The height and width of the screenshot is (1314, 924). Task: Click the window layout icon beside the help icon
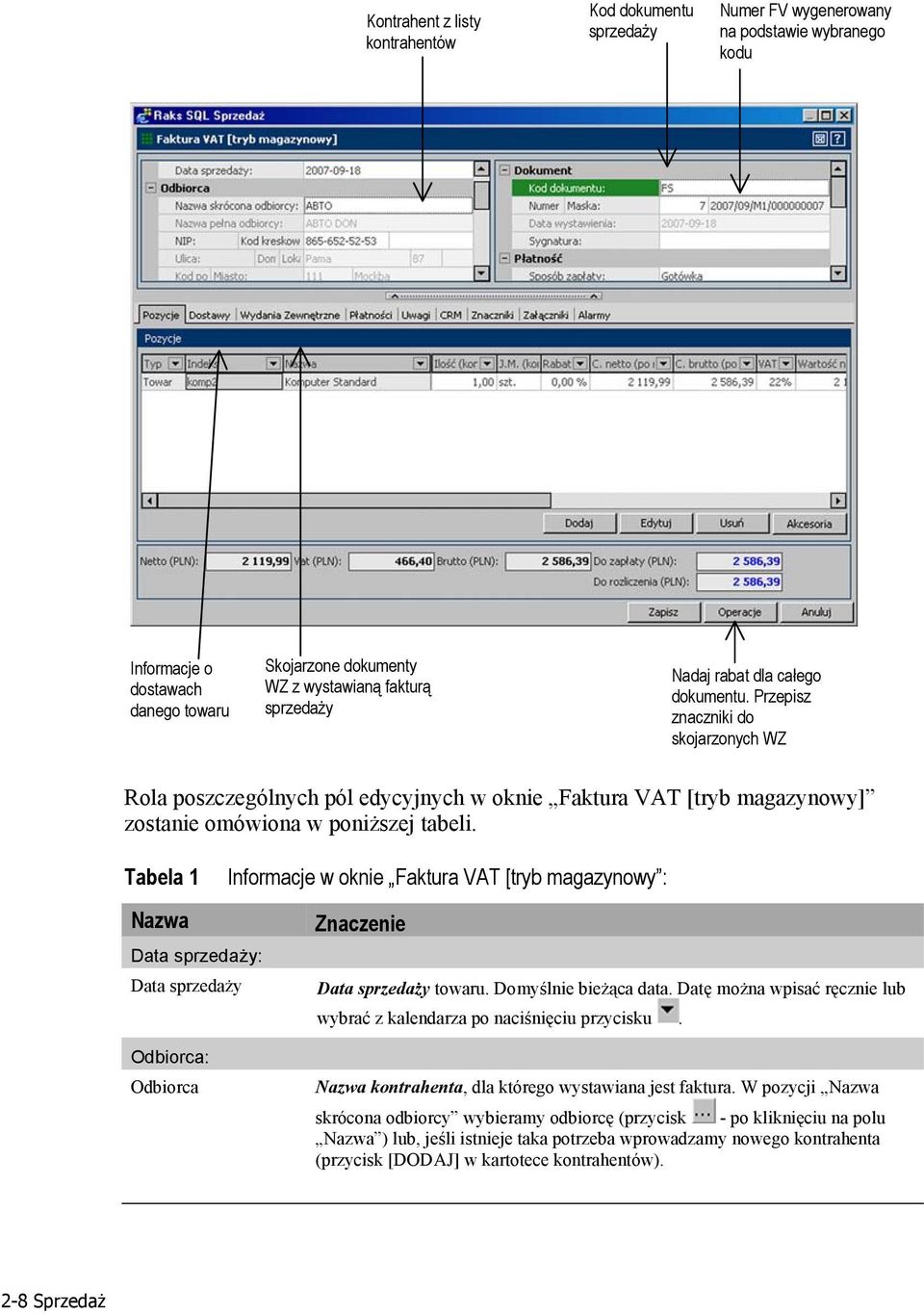pos(820,140)
